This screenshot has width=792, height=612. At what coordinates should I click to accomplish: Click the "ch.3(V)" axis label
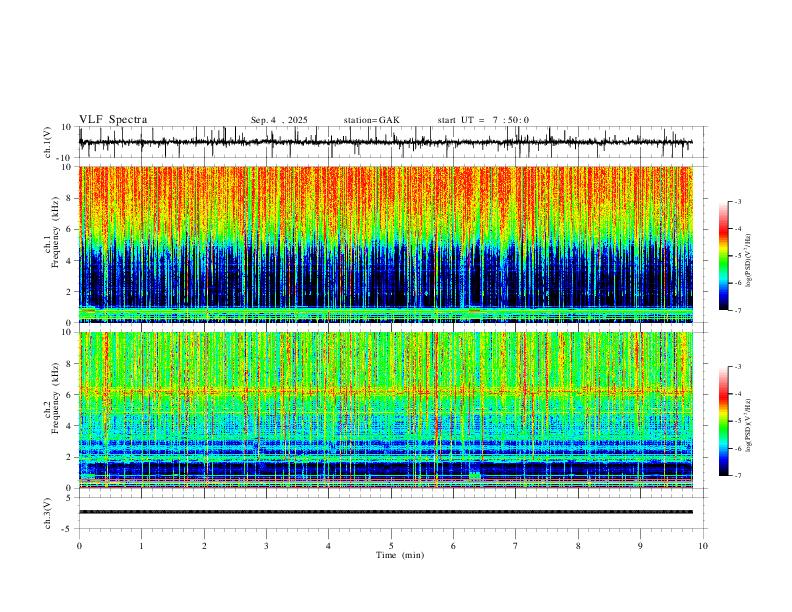pyautogui.click(x=48, y=513)
